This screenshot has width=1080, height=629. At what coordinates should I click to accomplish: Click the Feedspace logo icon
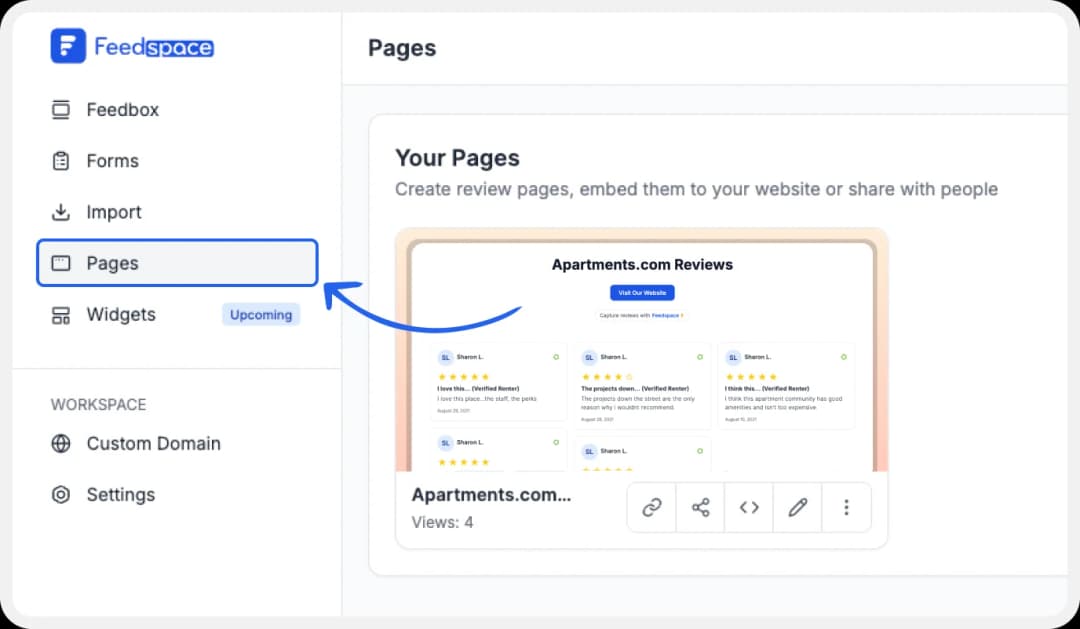coord(65,45)
